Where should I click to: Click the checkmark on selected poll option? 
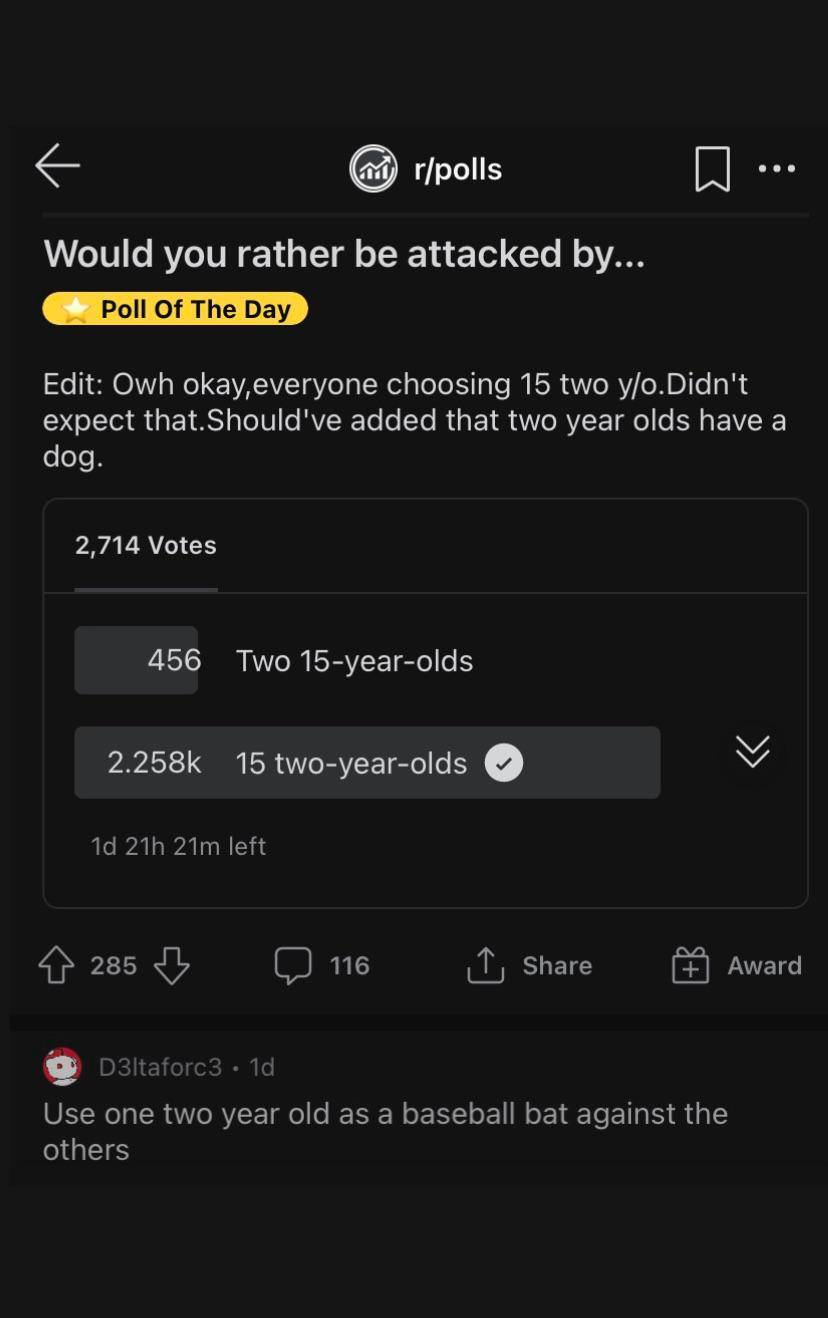(x=504, y=763)
